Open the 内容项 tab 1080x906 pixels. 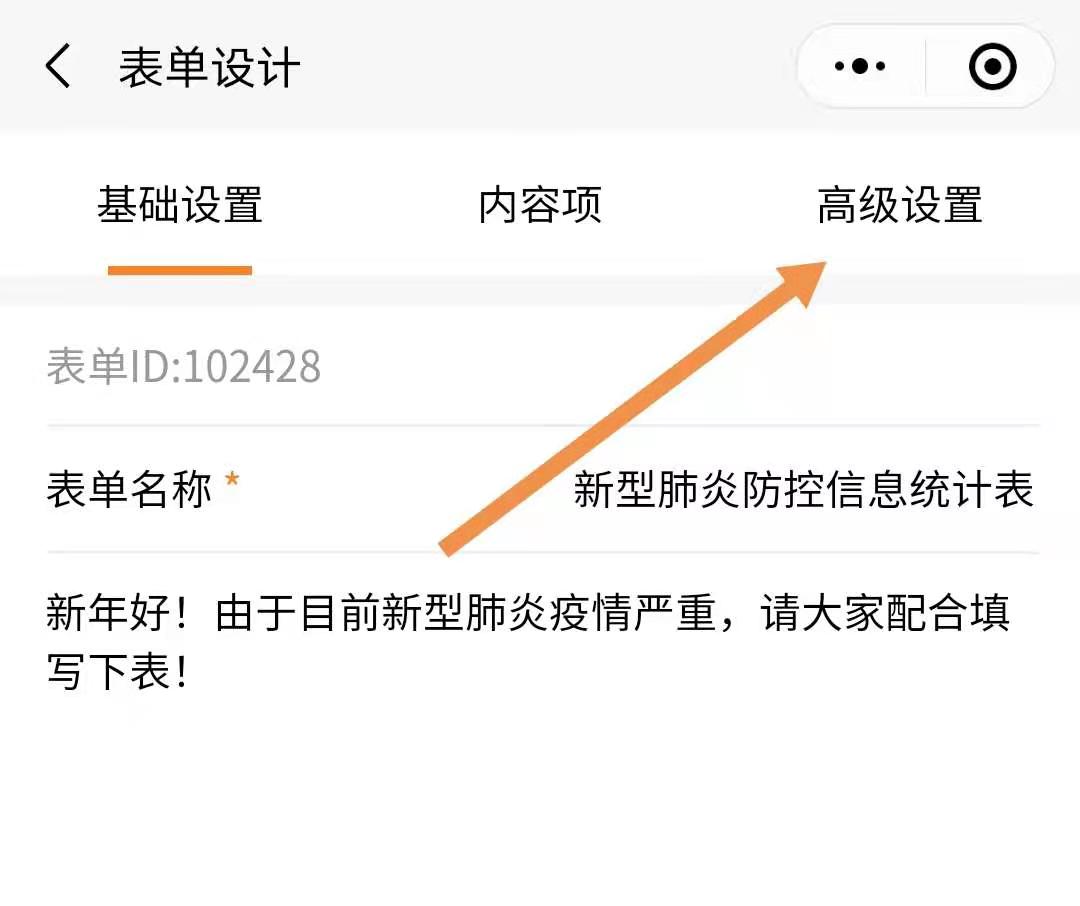540,205
